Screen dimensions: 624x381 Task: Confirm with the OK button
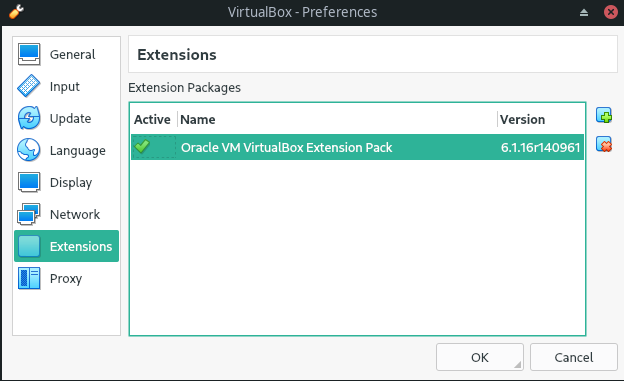480,357
